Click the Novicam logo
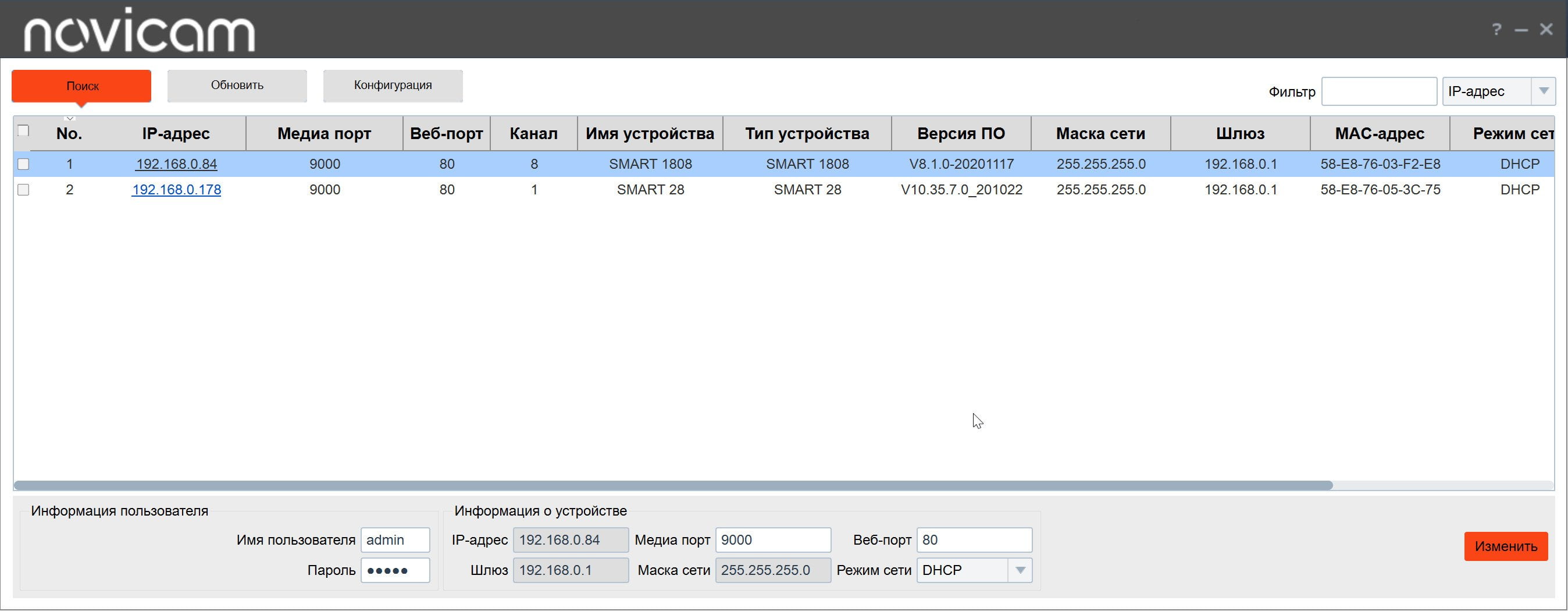This screenshot has width=1568, height=611. [140, 30]
